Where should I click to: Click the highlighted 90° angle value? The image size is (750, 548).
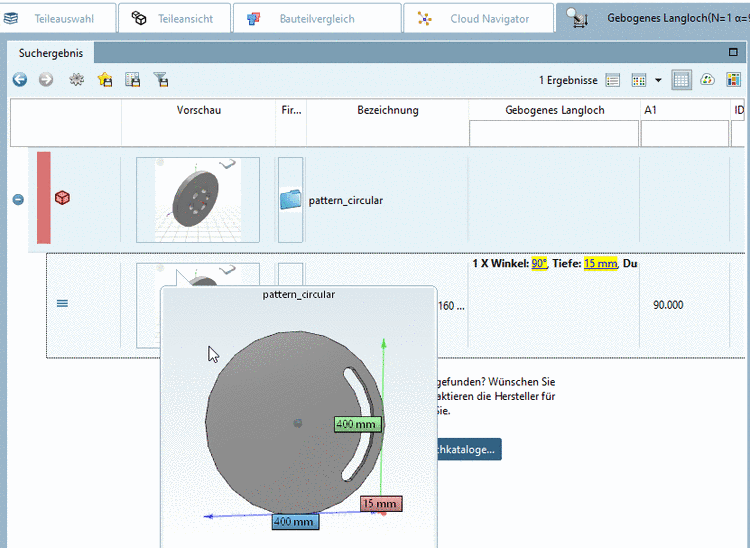(539, 263)
